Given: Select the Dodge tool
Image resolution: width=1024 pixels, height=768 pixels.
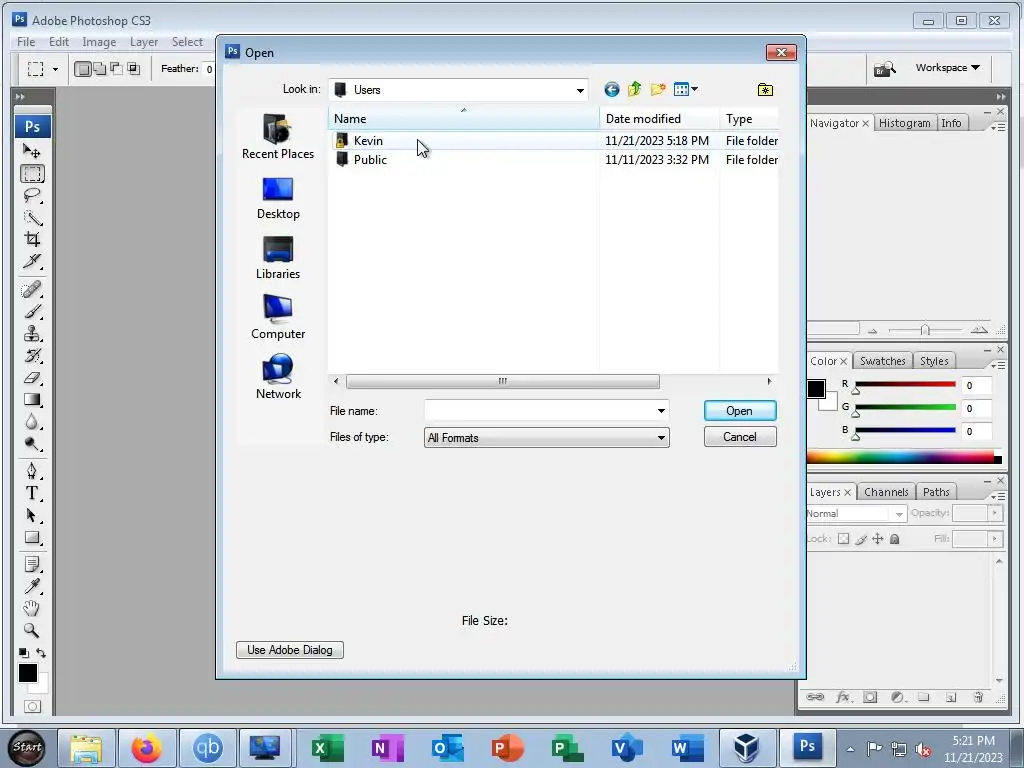Looking at the screenshot, I should [31, 444].
